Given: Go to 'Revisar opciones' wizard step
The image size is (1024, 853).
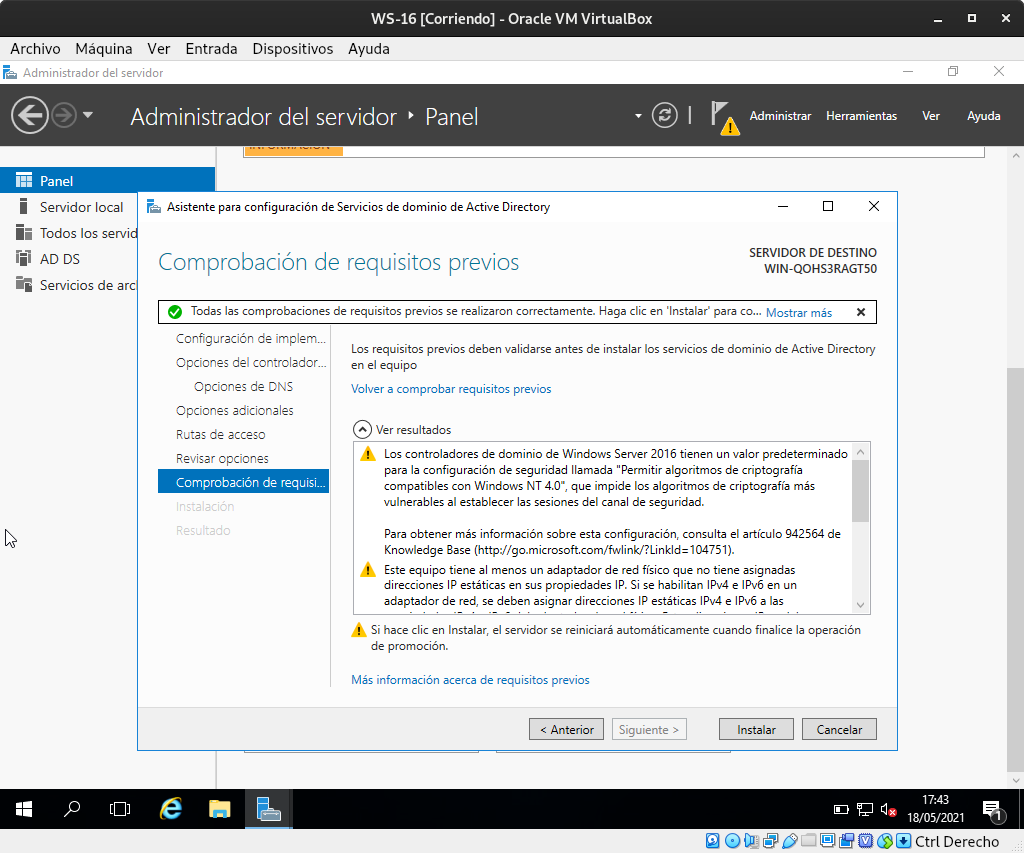Looking at the screenshot, I should click(222, 459).
